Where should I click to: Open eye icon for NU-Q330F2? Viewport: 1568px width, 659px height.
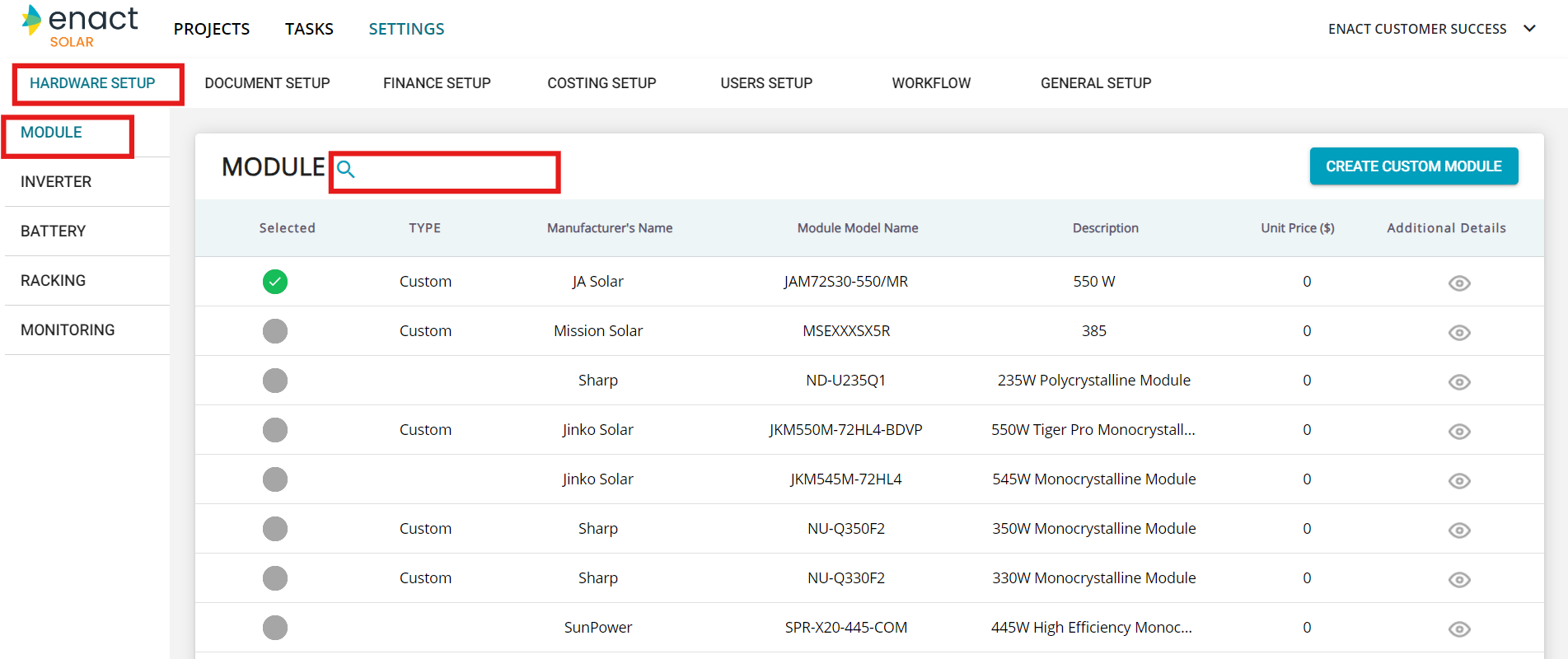1459,580
